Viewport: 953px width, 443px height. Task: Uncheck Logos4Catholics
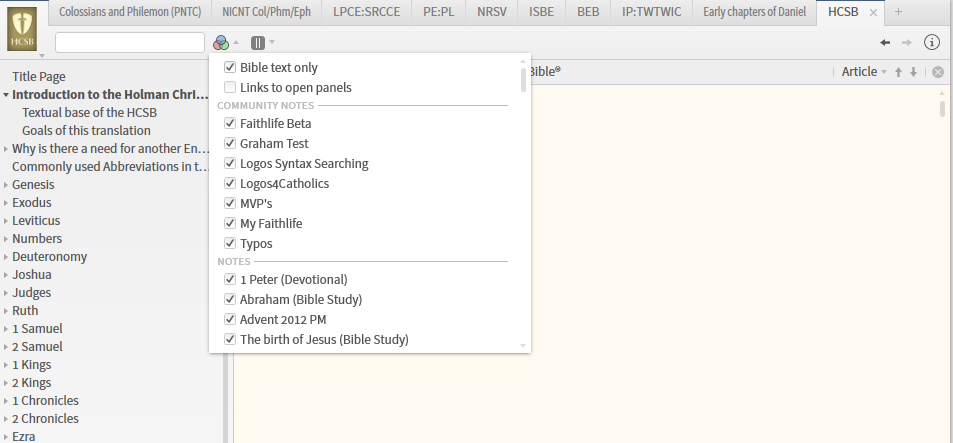pos(230,184)
